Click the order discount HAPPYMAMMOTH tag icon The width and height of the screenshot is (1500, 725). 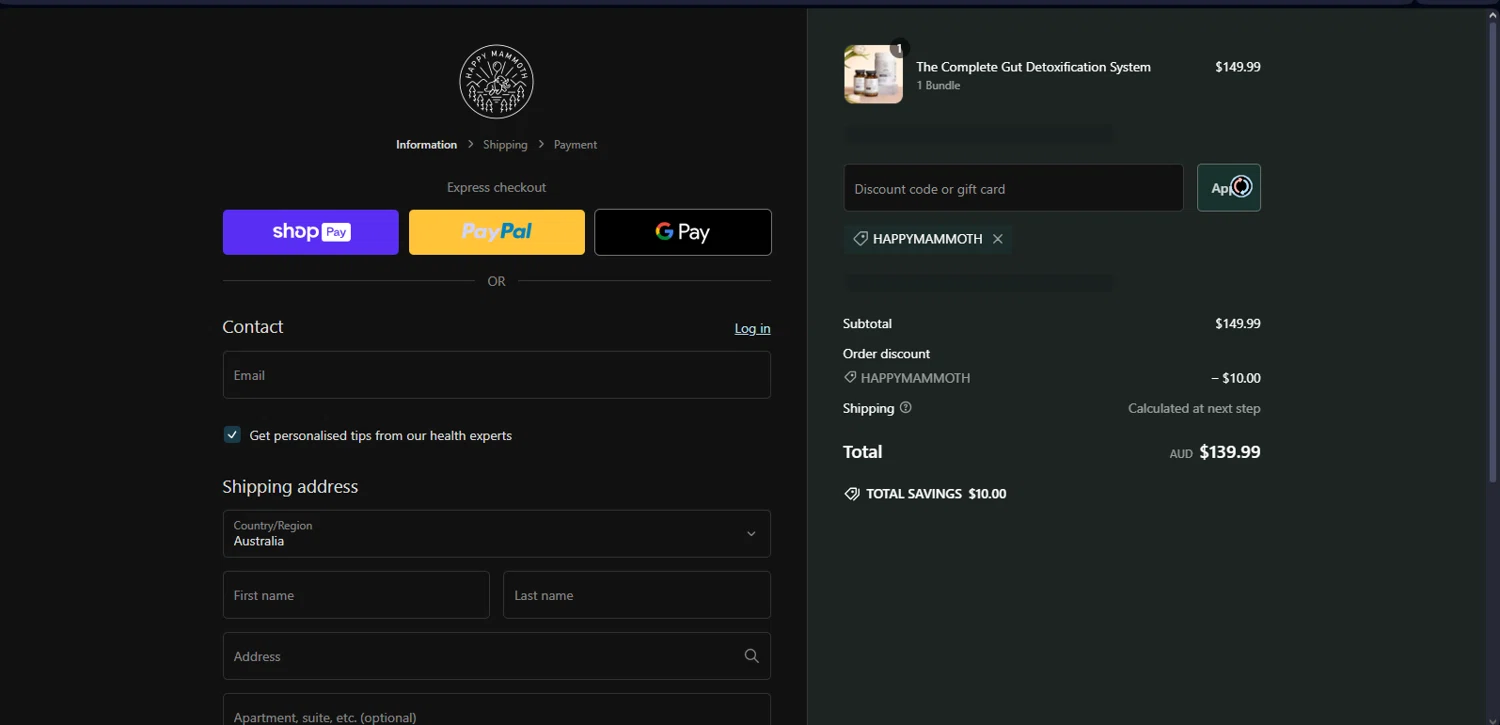point(850,378)
